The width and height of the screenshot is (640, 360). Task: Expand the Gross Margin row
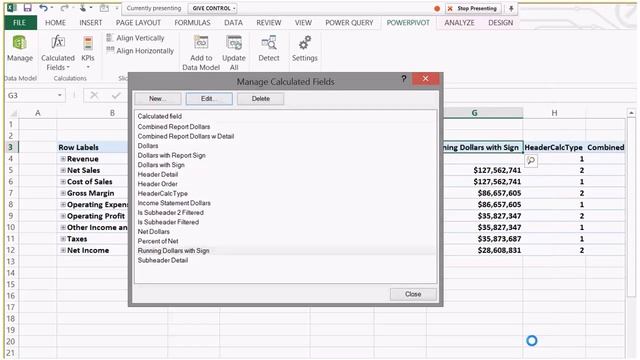(63, 193)
